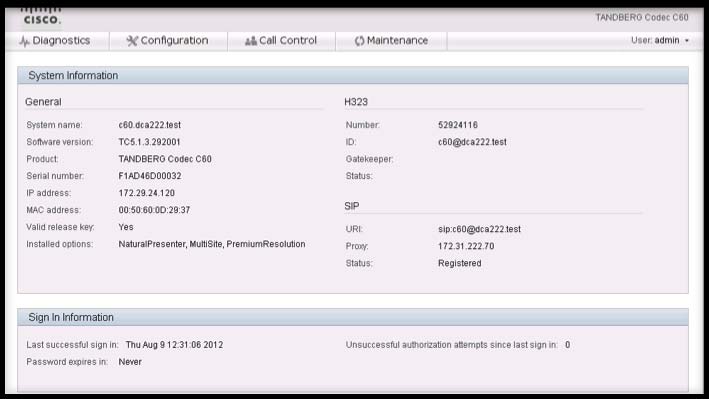Click serial number F1AD46D00032

(150, 176)
